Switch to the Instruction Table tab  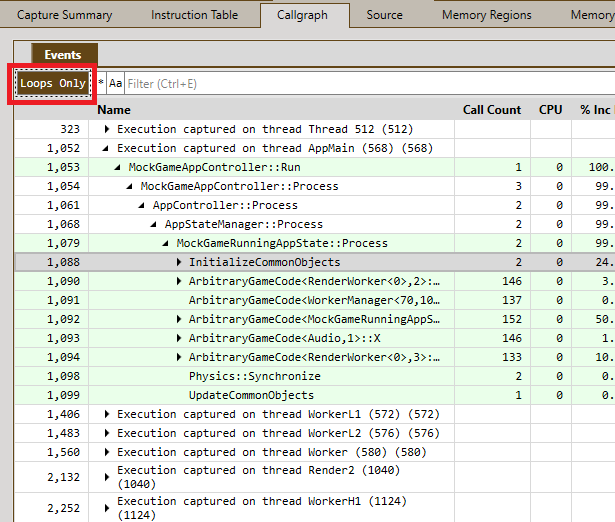pyautogui.click(x=195, y=15)
